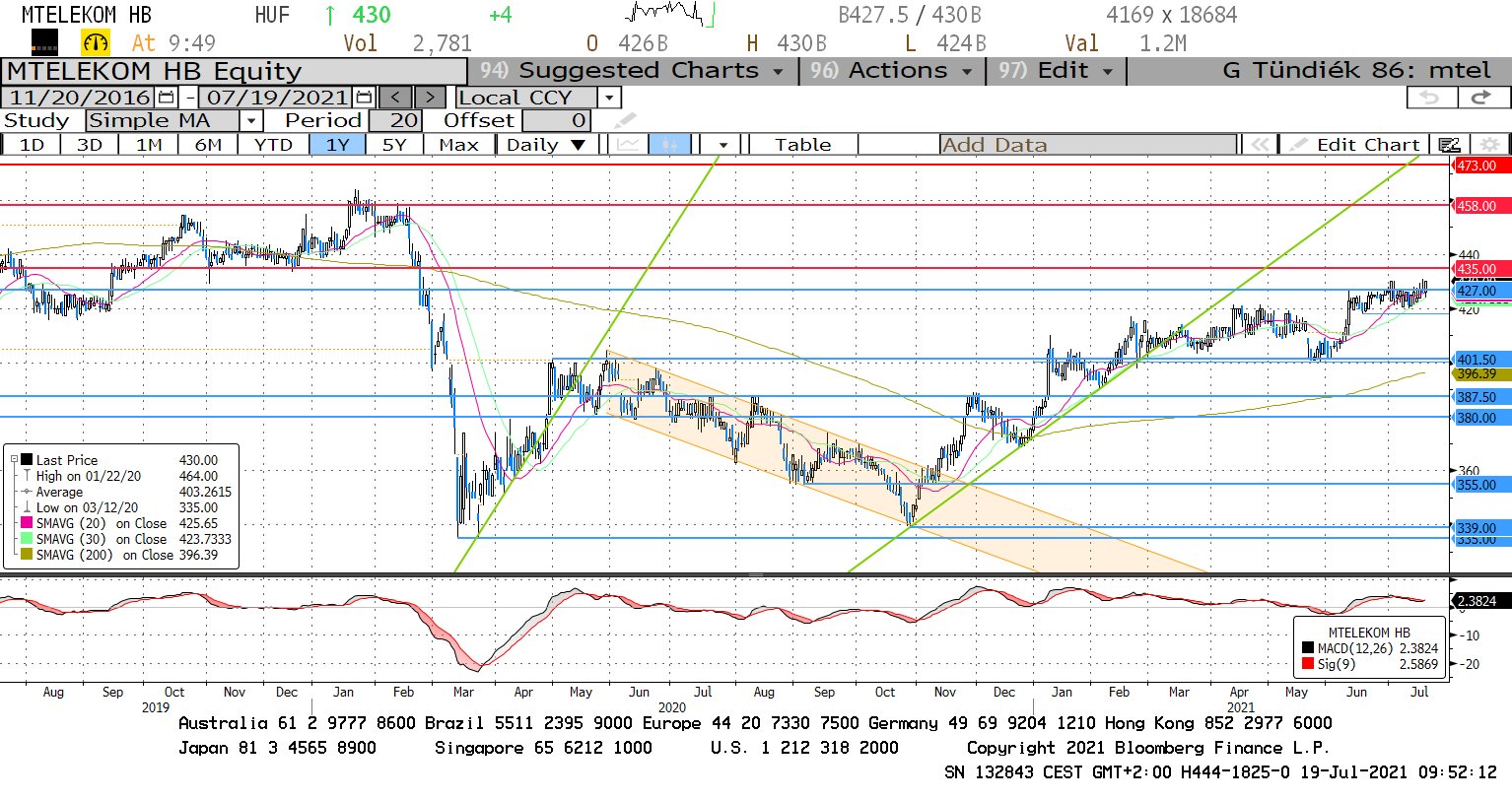Click the olive SMAVG (200) color swatch
This screenshot has height=801, width=1512.
[x=27, y=555]
